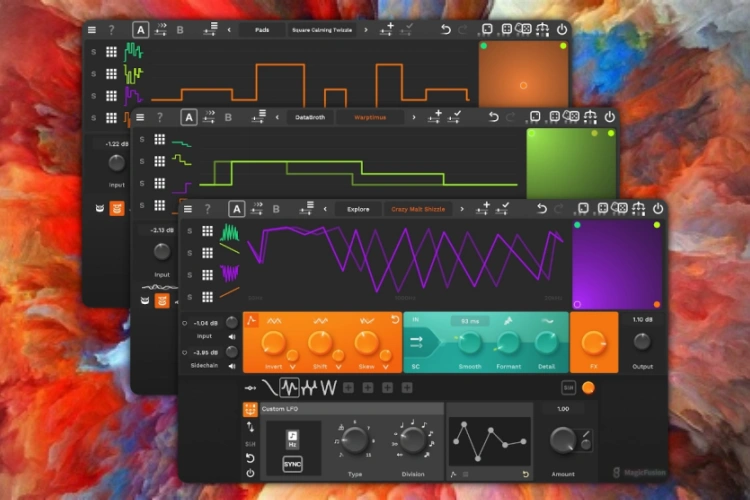Click single-dice randomize in Crazy Malt Shizzle window
Image resolution: width=750 pixels, height=500 pixels.
583,209
